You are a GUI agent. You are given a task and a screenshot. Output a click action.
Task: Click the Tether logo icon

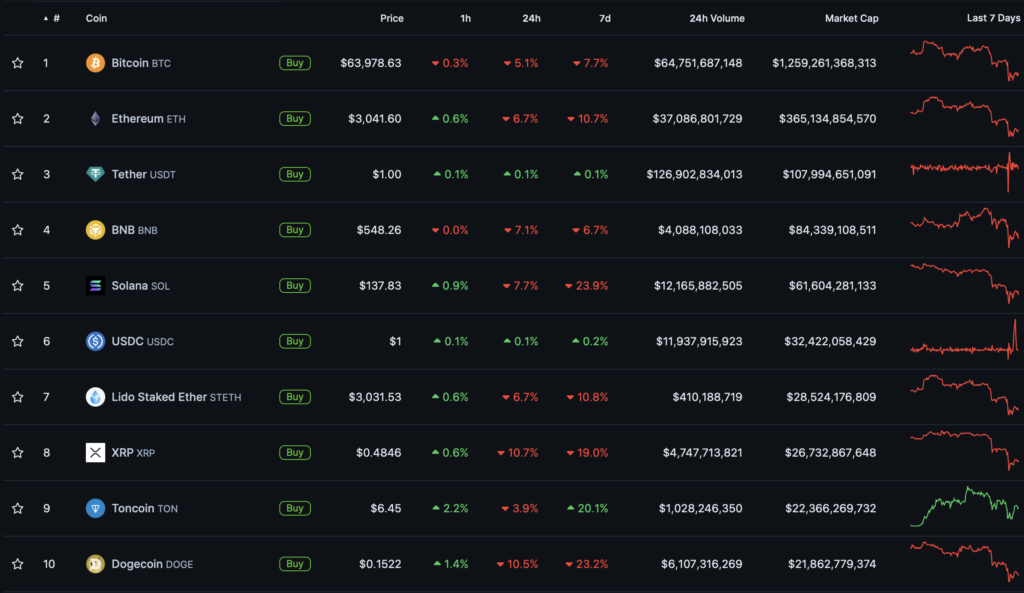pos(95,174)
